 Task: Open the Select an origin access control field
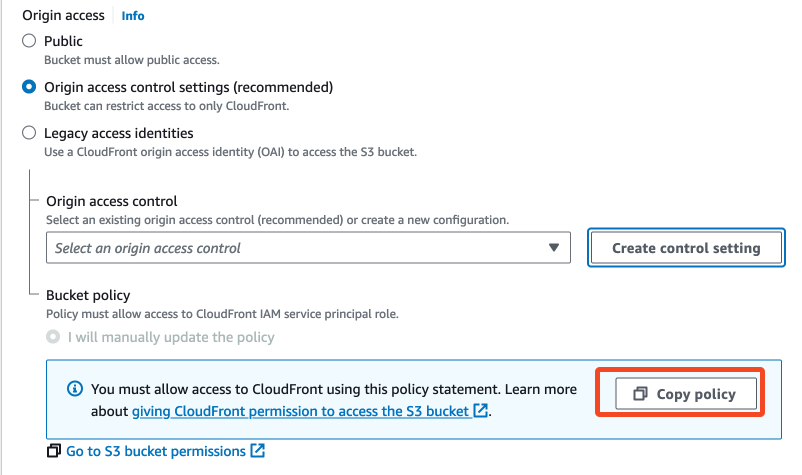(x=300, y=248)
